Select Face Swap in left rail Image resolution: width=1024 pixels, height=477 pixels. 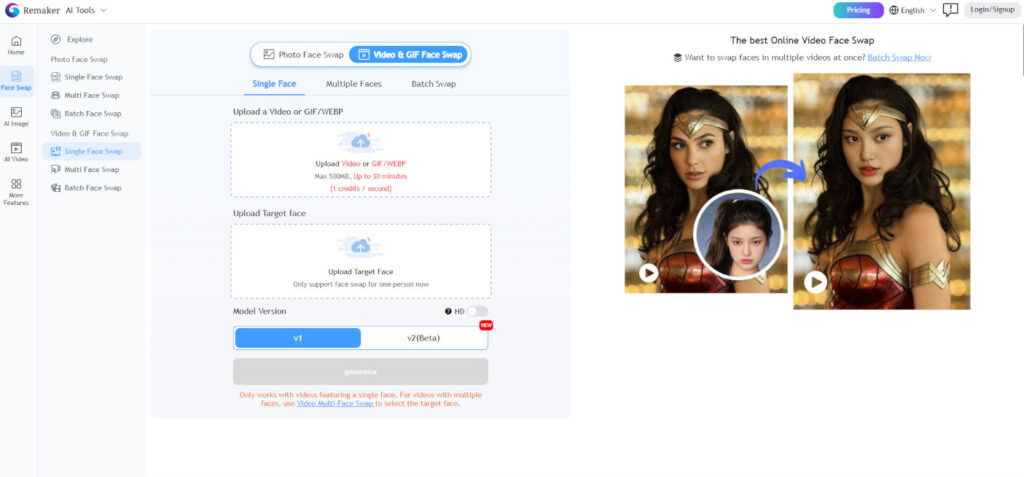pos(16,81)
